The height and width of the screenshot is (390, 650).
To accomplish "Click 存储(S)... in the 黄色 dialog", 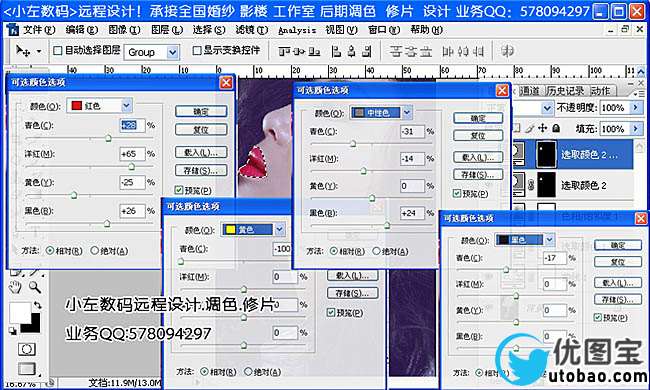I will click(x=352, y=293).
